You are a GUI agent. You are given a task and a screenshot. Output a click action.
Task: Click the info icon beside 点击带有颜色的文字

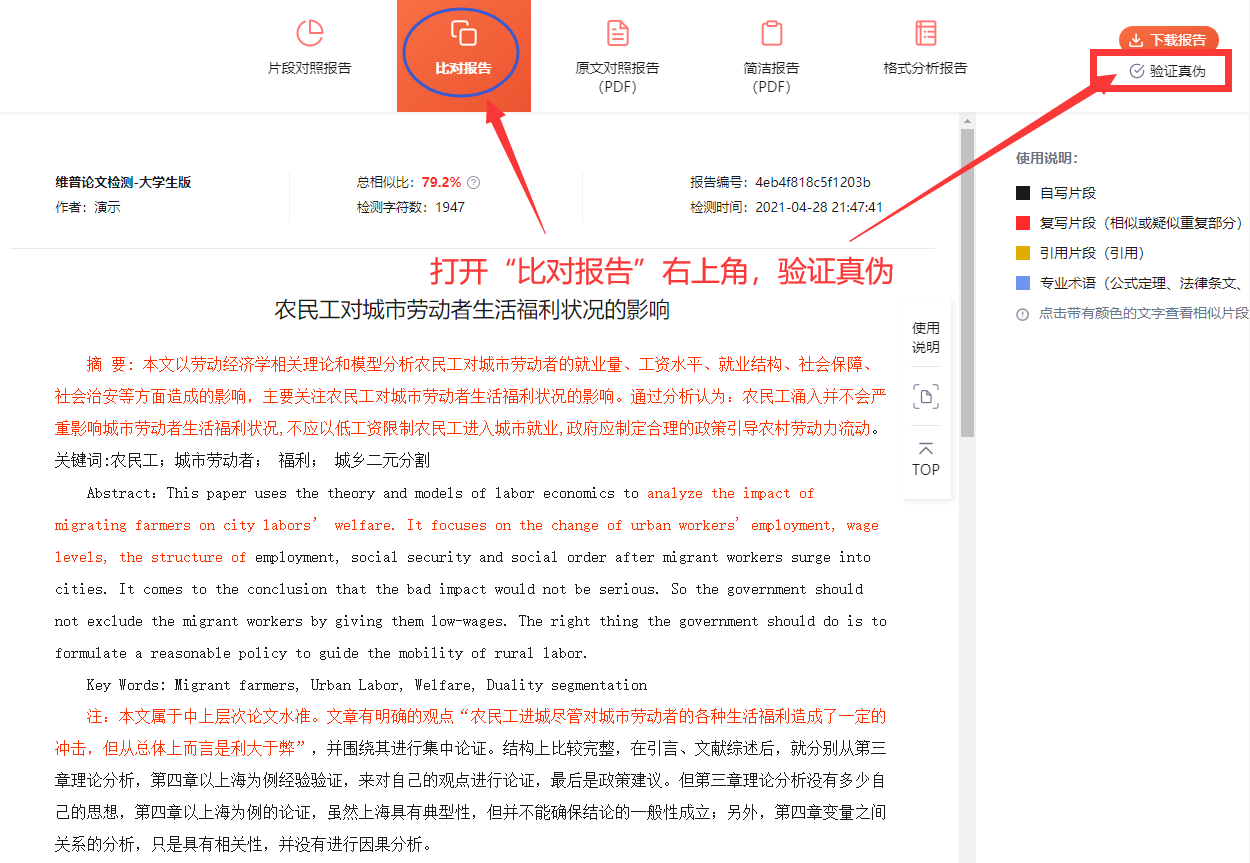click(x=1022, y=314)
